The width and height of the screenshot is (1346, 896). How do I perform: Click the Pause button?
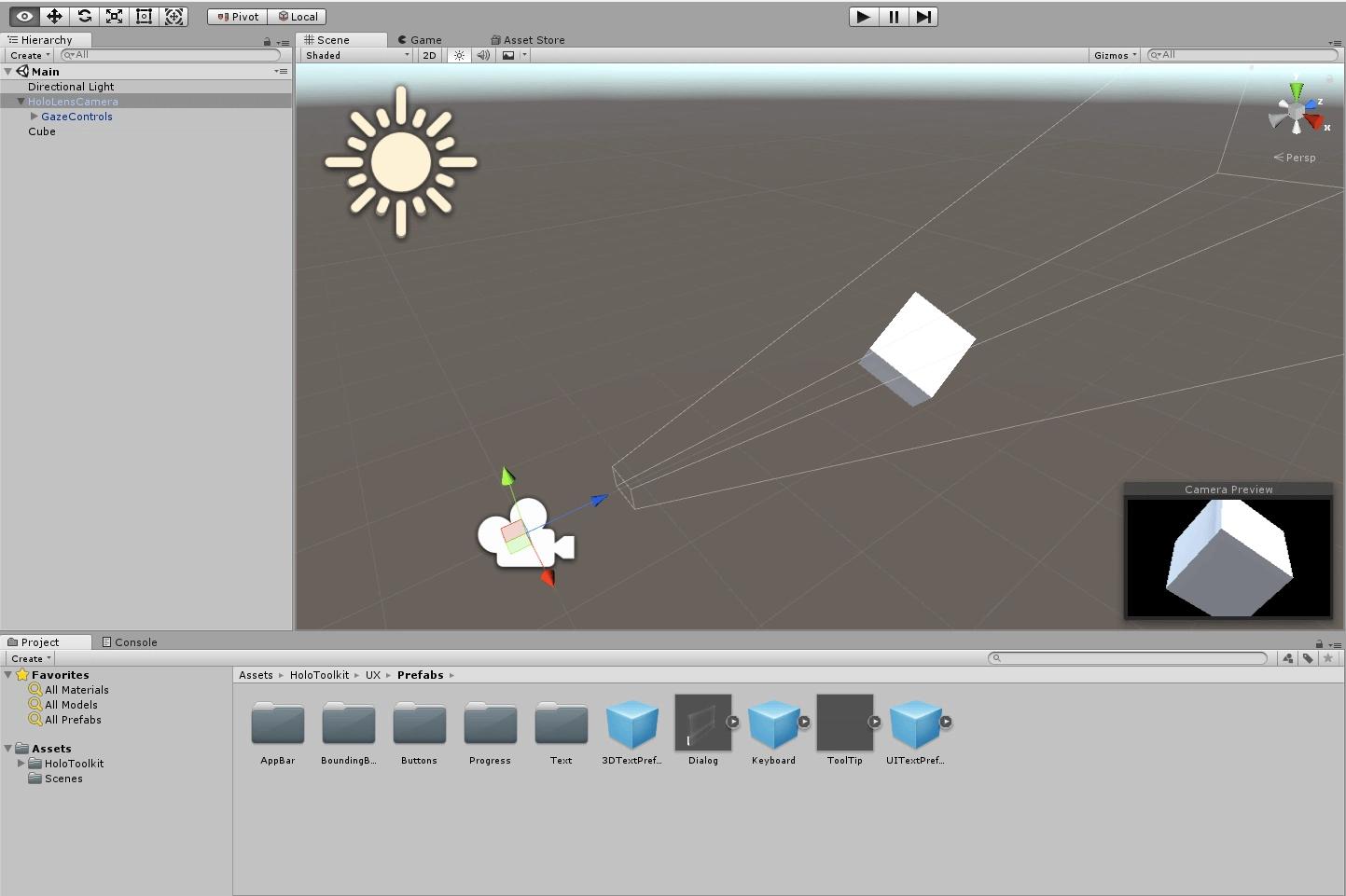[x=894, y=16]
